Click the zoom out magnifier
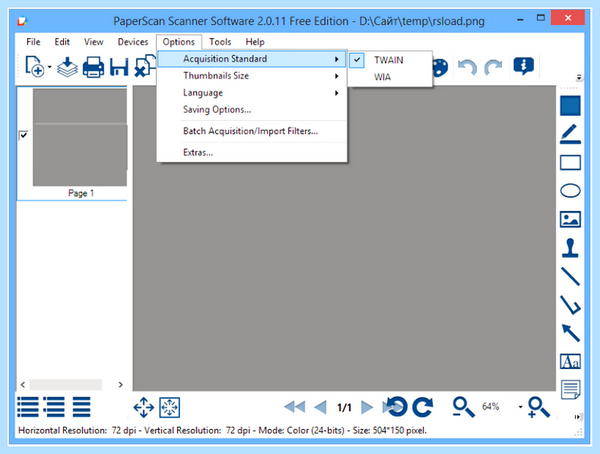Viewport: 600px width, 454px height. point(463,407)
